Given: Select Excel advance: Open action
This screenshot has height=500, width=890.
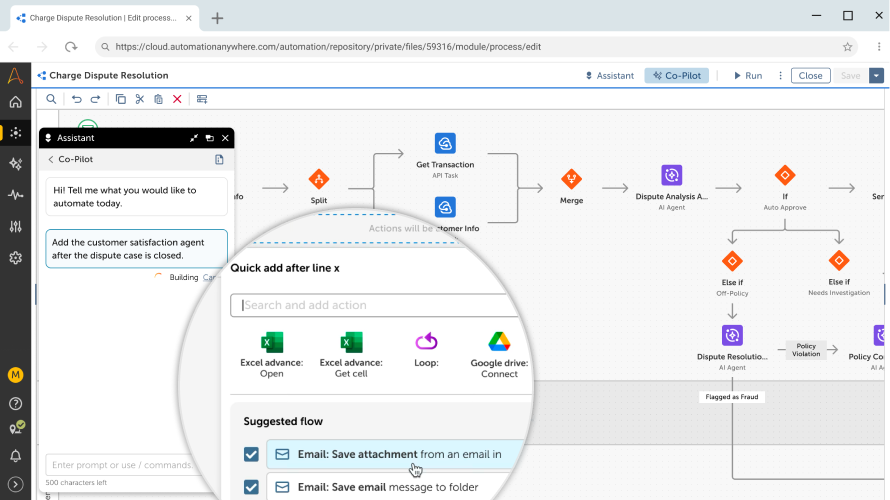Looking at the screenshot, I should 271,355.
